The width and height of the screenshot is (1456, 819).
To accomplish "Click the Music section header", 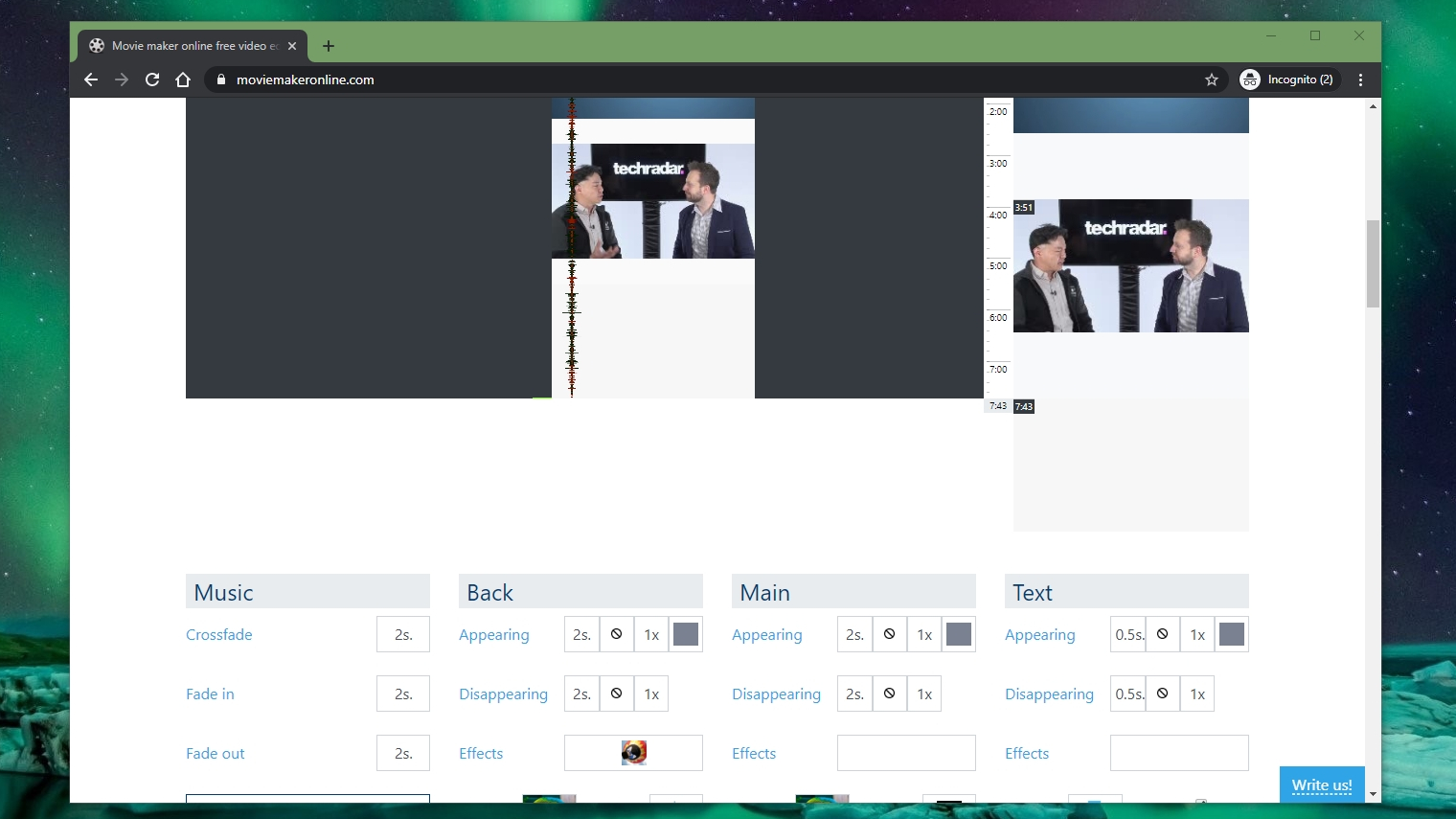I will (x=307, y=592).
